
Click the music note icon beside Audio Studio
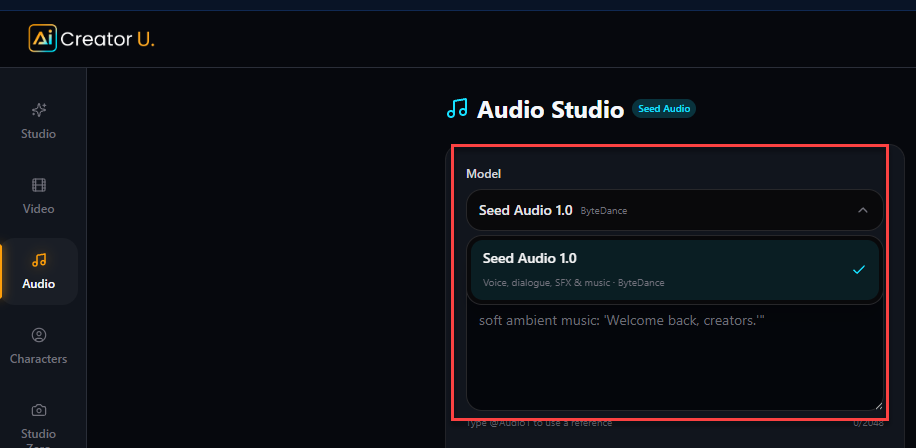tap(457, 109)
